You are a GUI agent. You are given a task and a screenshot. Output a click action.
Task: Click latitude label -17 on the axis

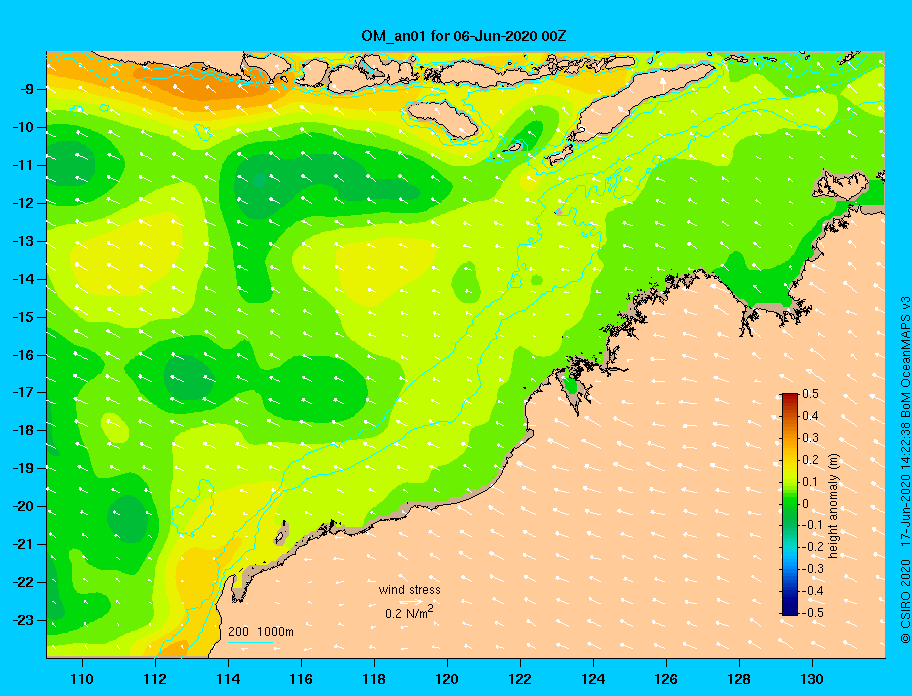point(23,392)
